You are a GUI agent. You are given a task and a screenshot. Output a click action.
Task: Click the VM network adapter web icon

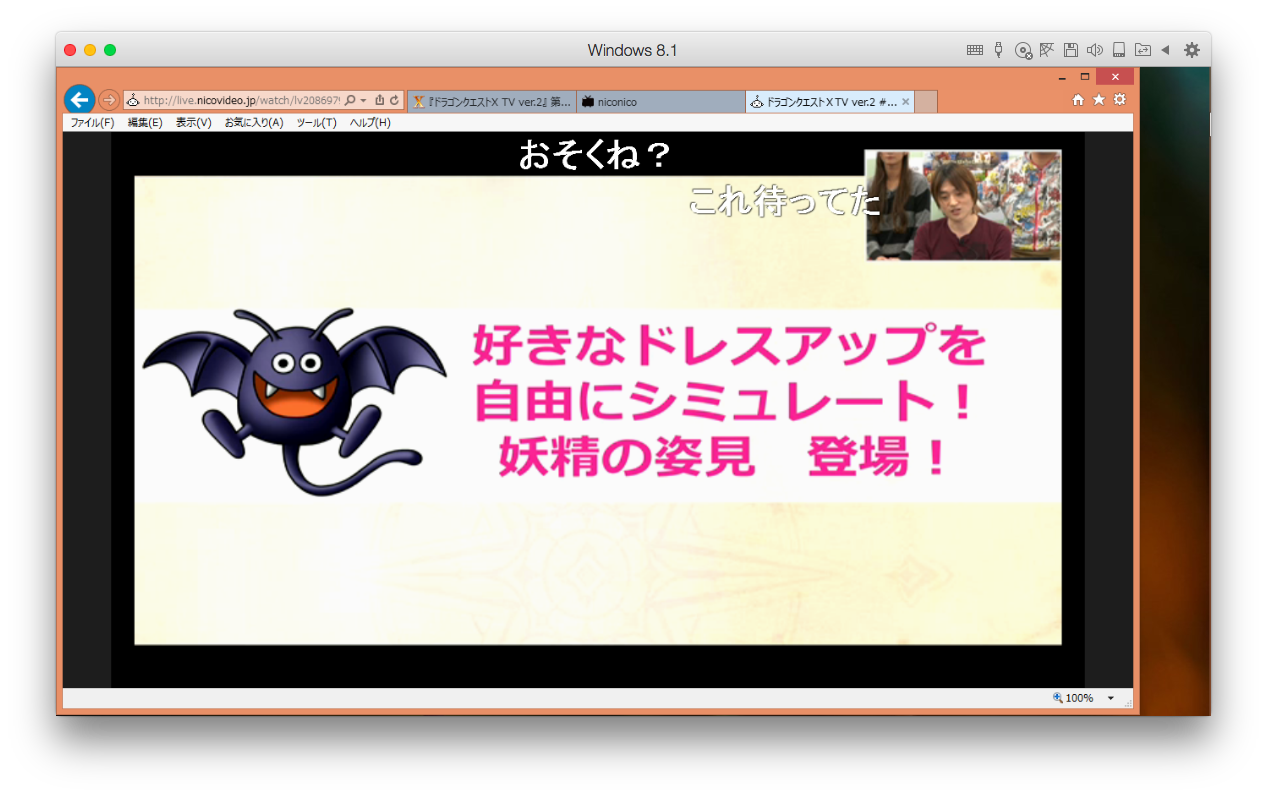click(1047, 50)
